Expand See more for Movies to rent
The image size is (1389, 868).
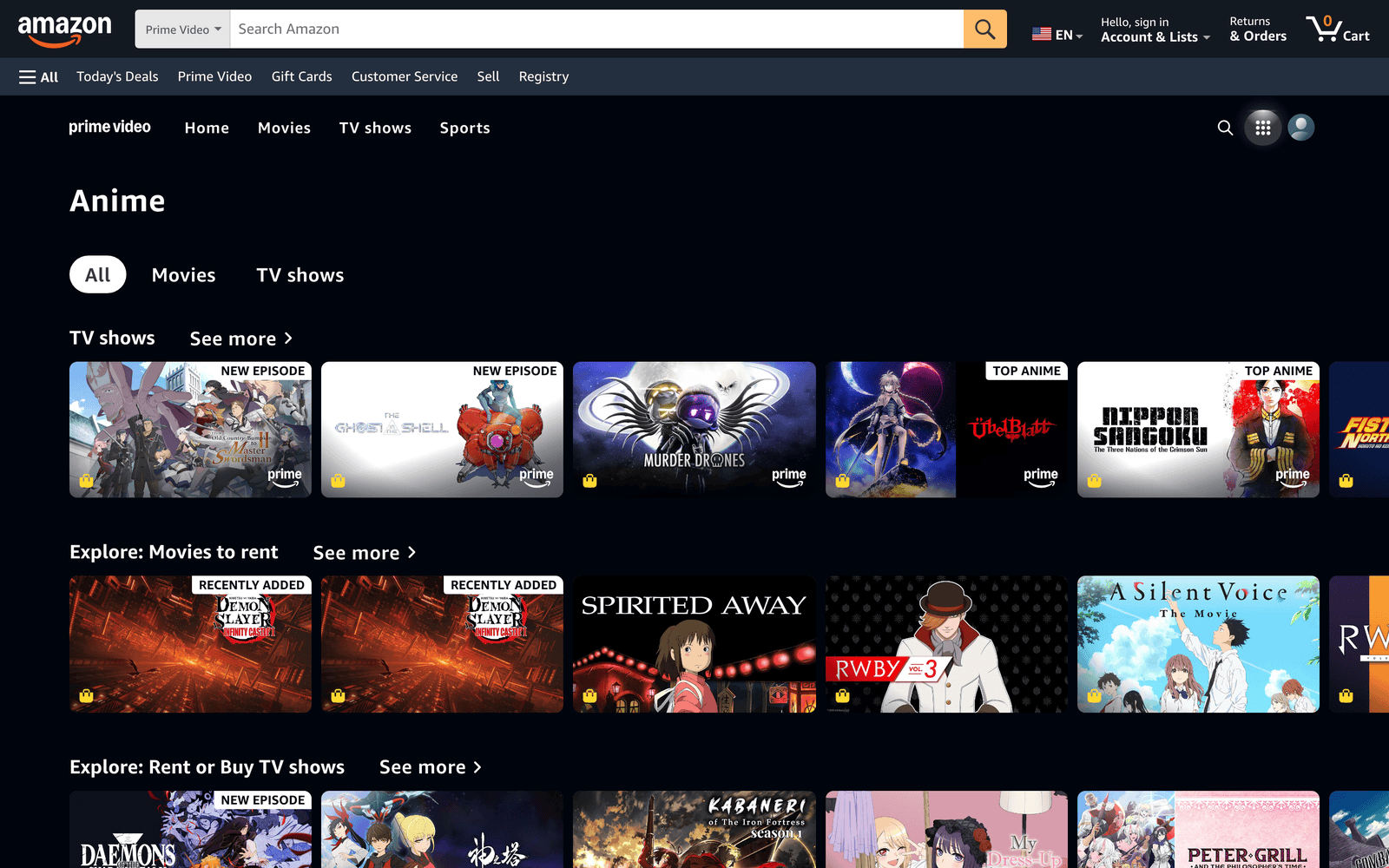tap(365, 553)
